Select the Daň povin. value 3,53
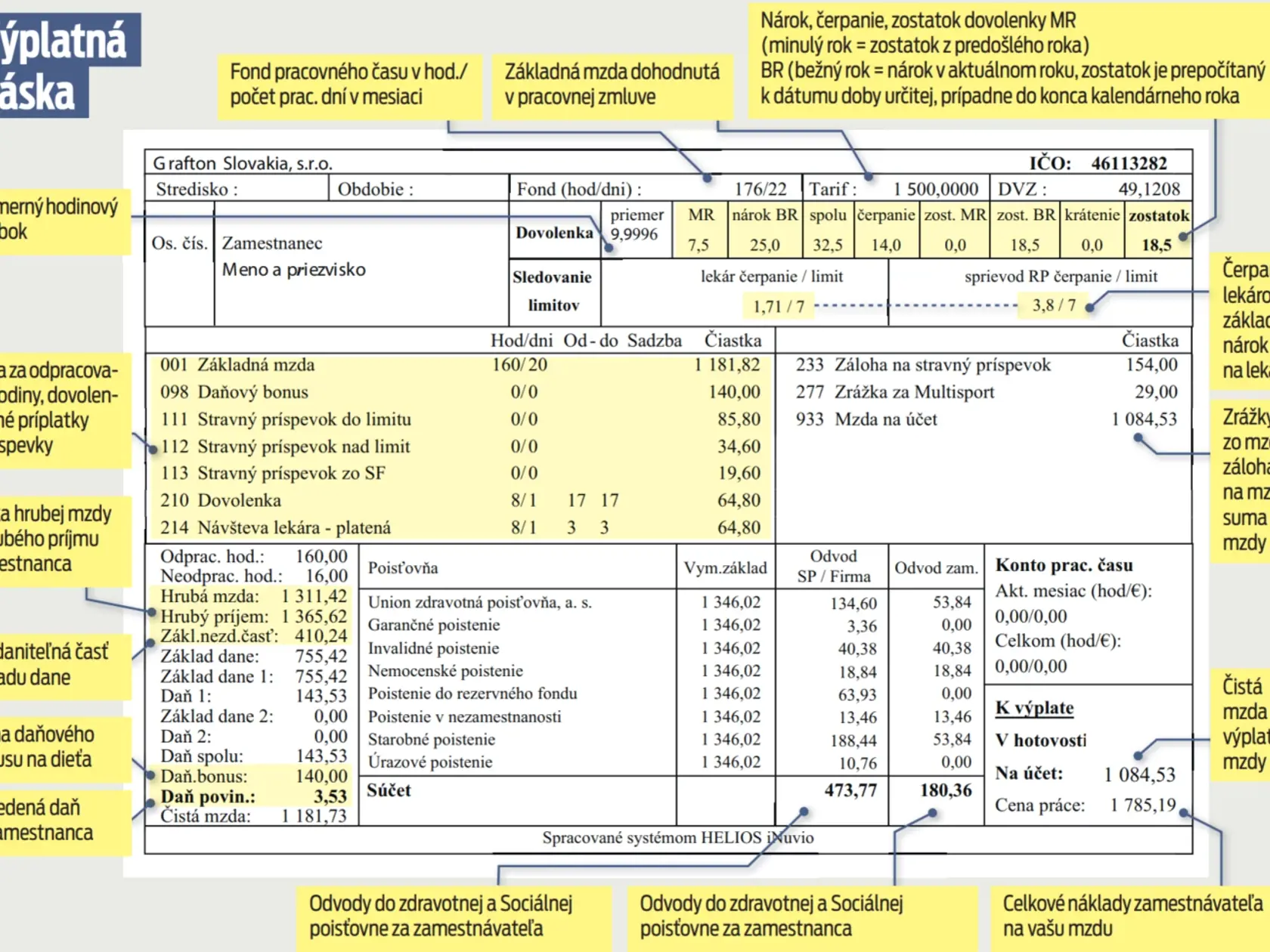 [330, 796]
